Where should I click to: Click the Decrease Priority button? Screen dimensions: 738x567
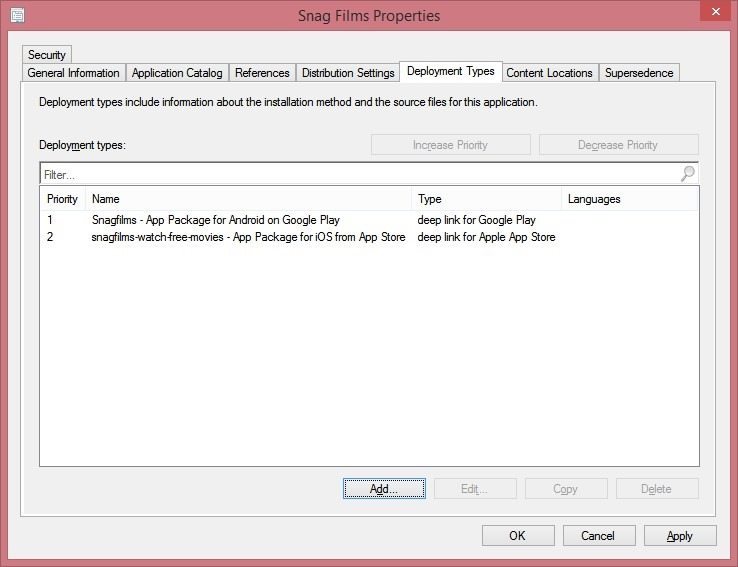pos(618,145)
